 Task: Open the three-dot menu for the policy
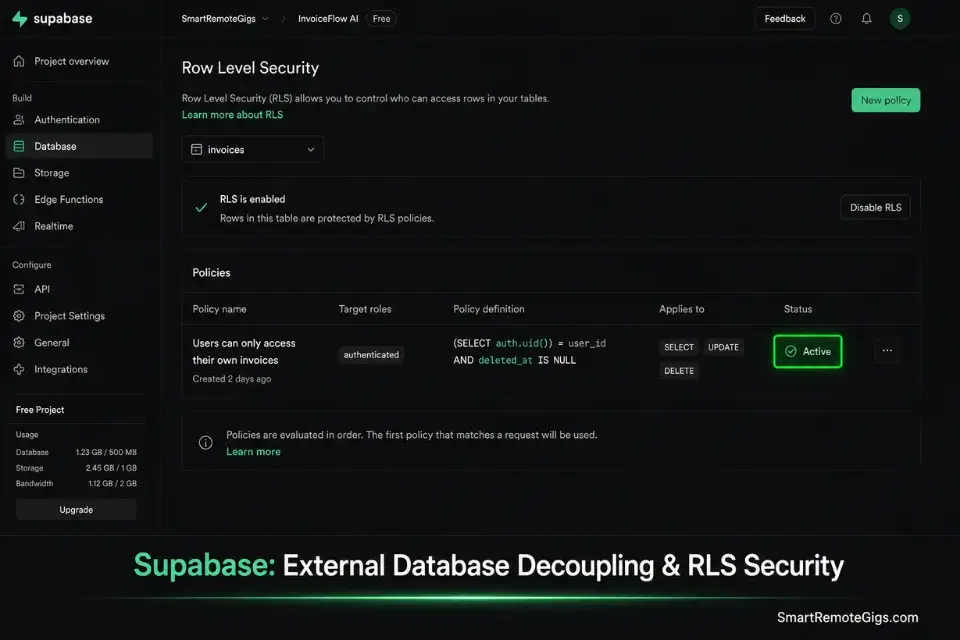pyautogui.click(x=887, y=351)
